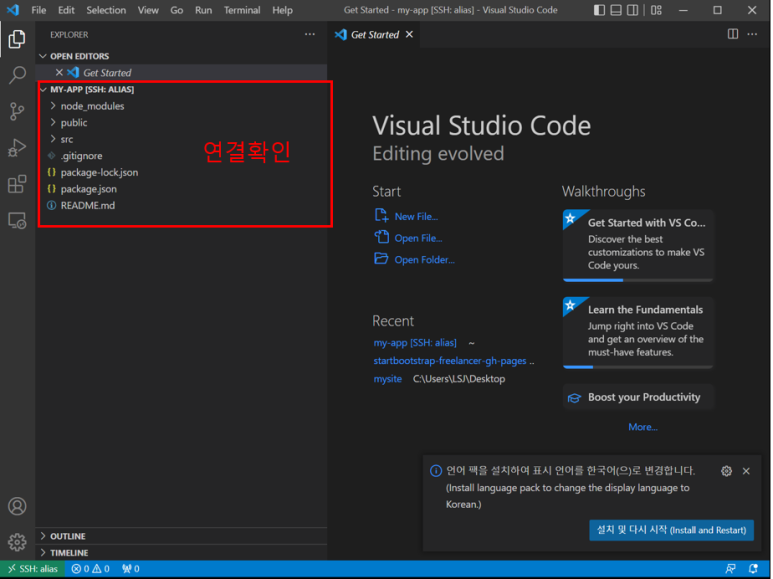The height and width of the screenshot is (579, 773).
Task: Close the Get Started tab
Action: click(x=409, y=35)
